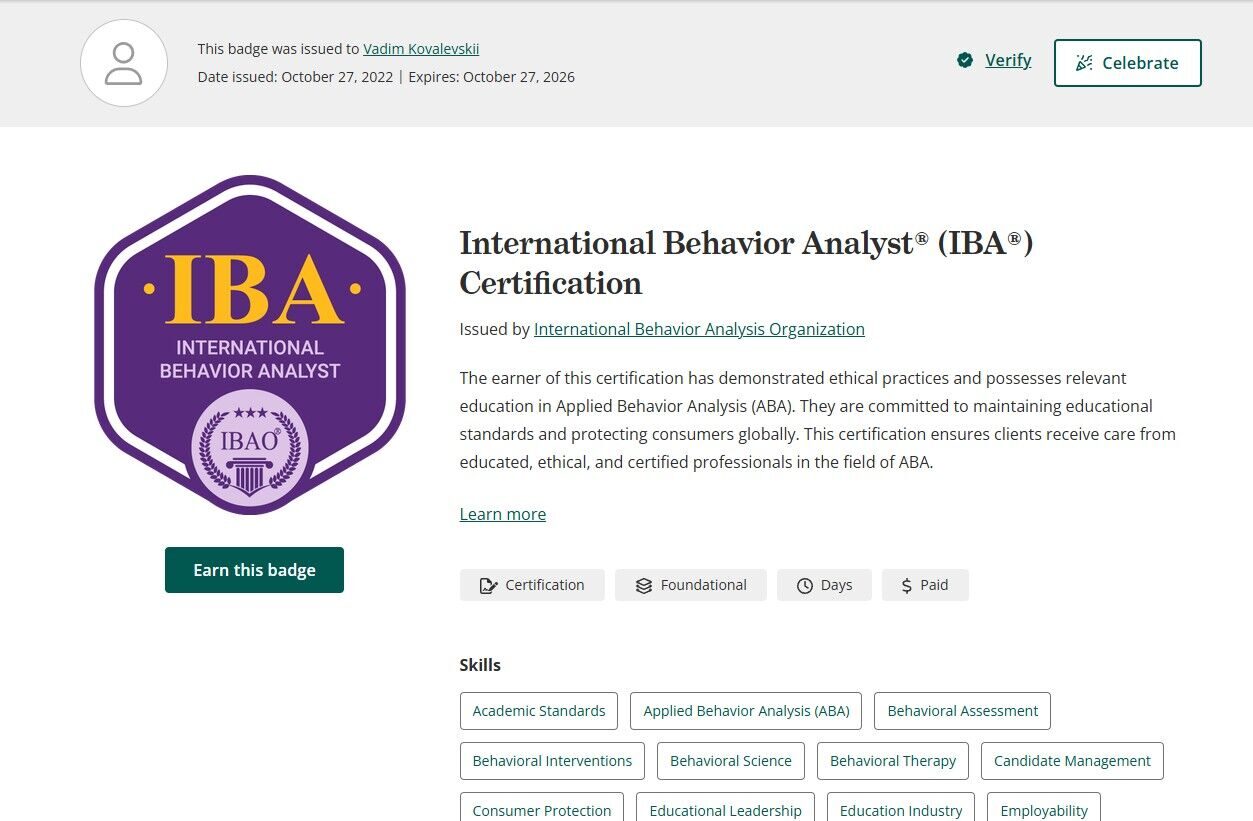The image size is (1253, 821).
Task: Open the Behavioral Assessment skill
Action: 963,711
